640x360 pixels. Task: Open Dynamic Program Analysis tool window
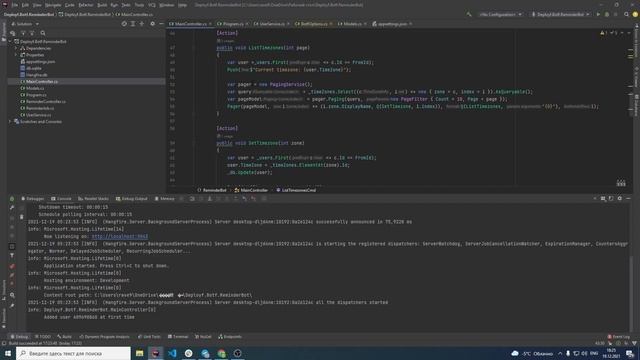(104, 337)
